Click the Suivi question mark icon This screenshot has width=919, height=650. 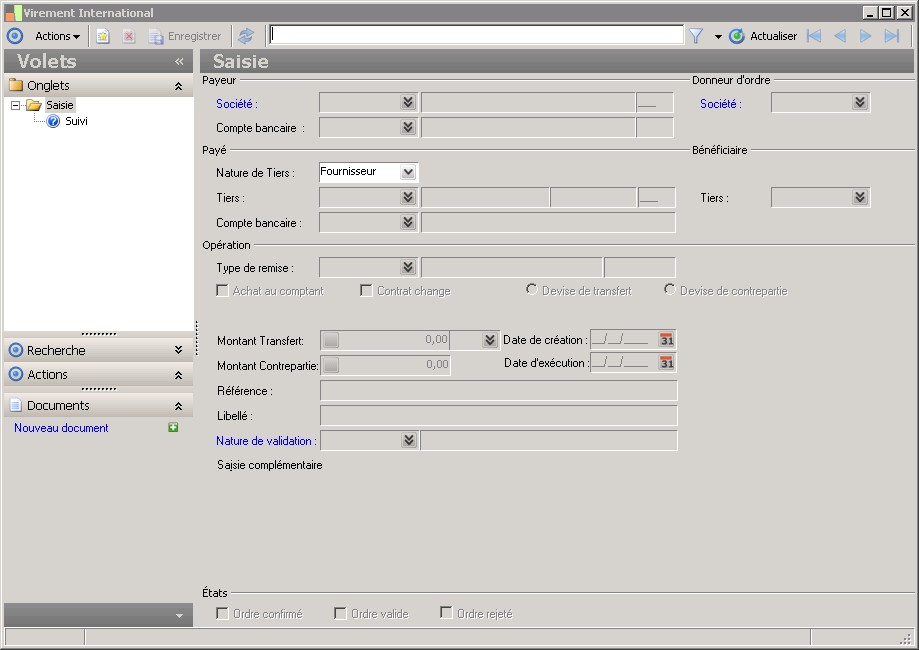point(53,121)
